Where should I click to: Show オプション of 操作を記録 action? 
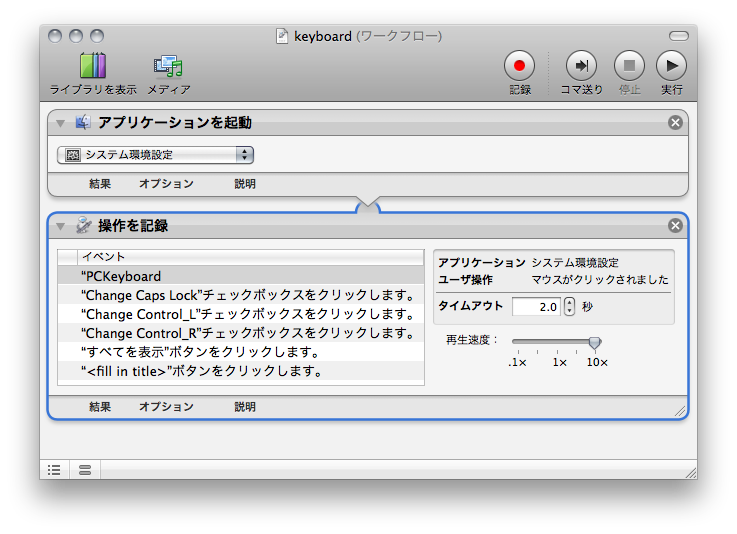point(166,407)
